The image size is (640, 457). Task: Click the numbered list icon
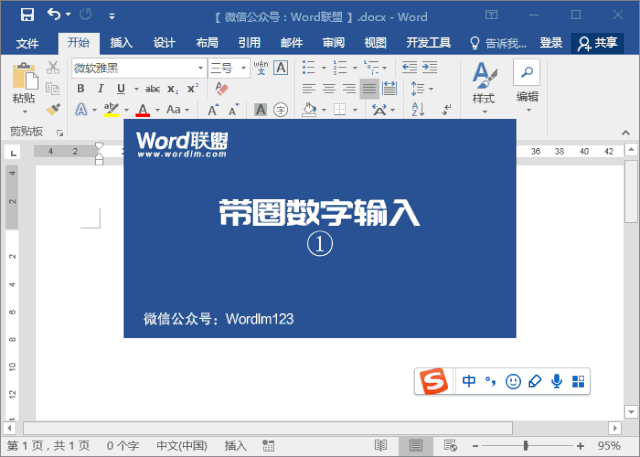340,67
